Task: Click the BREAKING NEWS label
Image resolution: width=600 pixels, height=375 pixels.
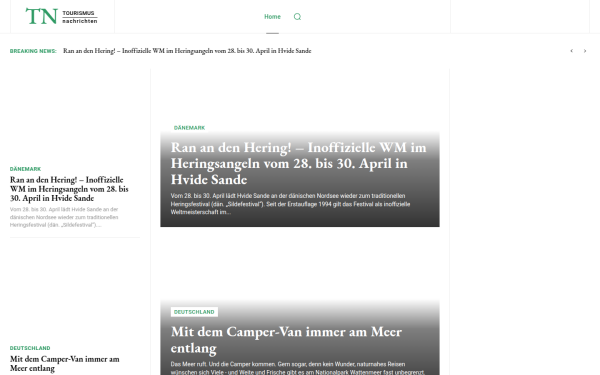Action: [33, 51]
